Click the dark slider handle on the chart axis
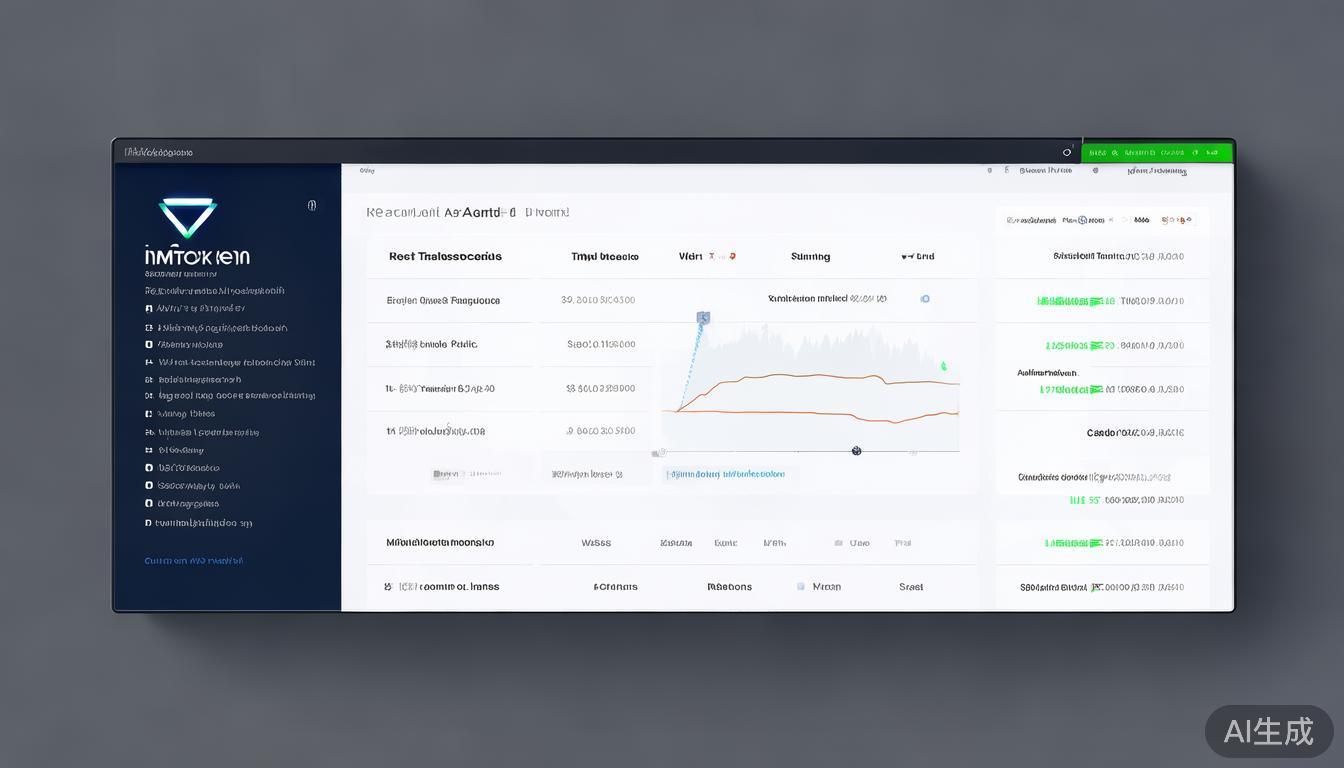This screenshot has width=1344, height=768. [x=856, y=451]
